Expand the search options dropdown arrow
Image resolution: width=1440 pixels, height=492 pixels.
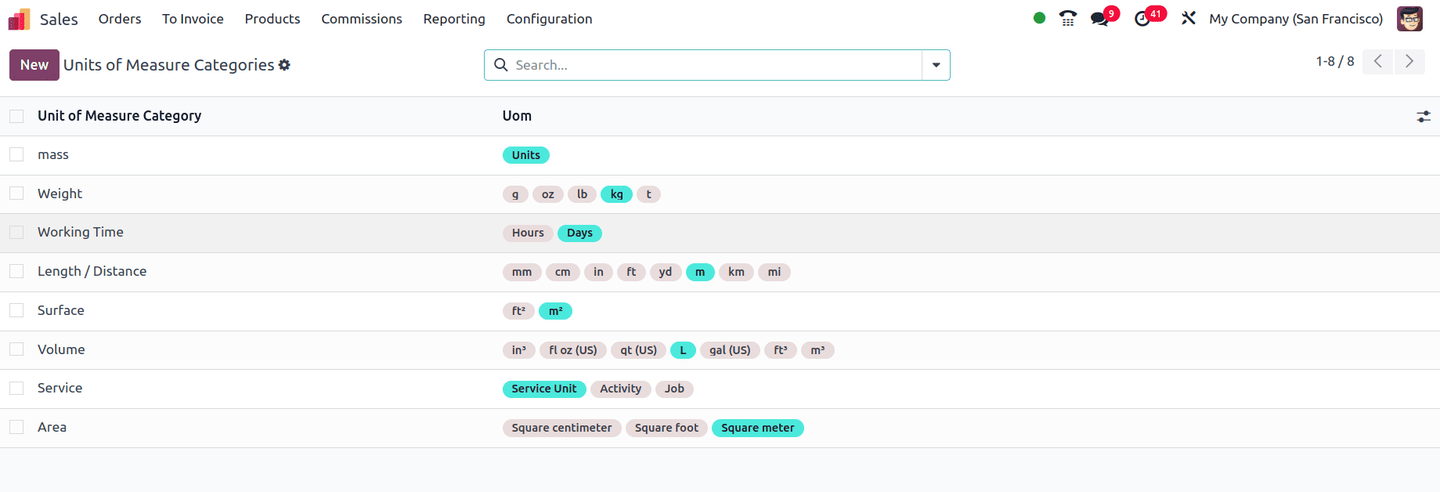coord(936,65)
